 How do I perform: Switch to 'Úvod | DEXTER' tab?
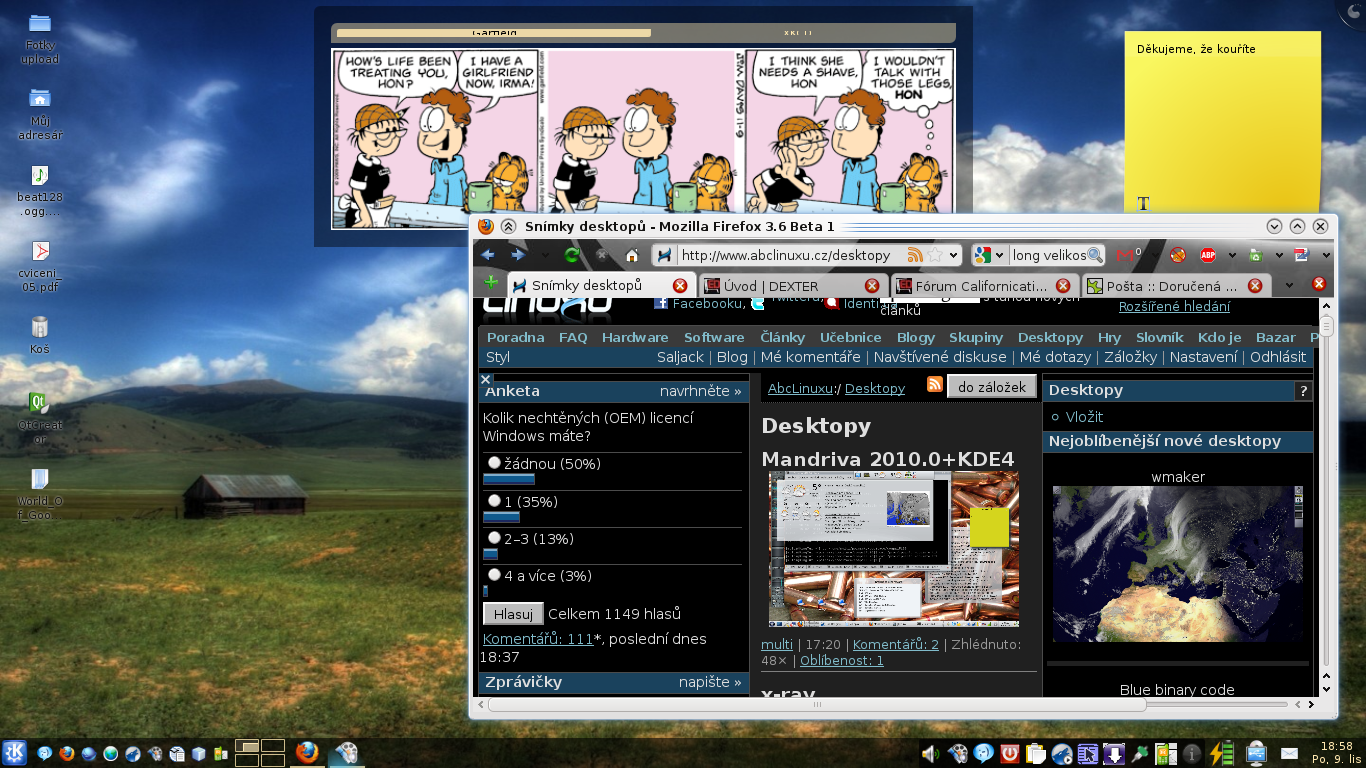click(792, 285)
